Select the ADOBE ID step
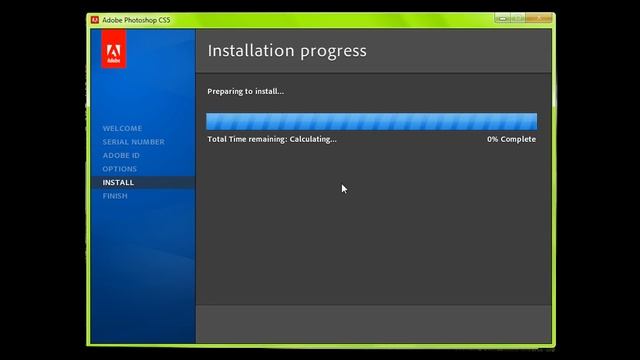The height and width of the screenshot is (360, 640). coord(121,155)
